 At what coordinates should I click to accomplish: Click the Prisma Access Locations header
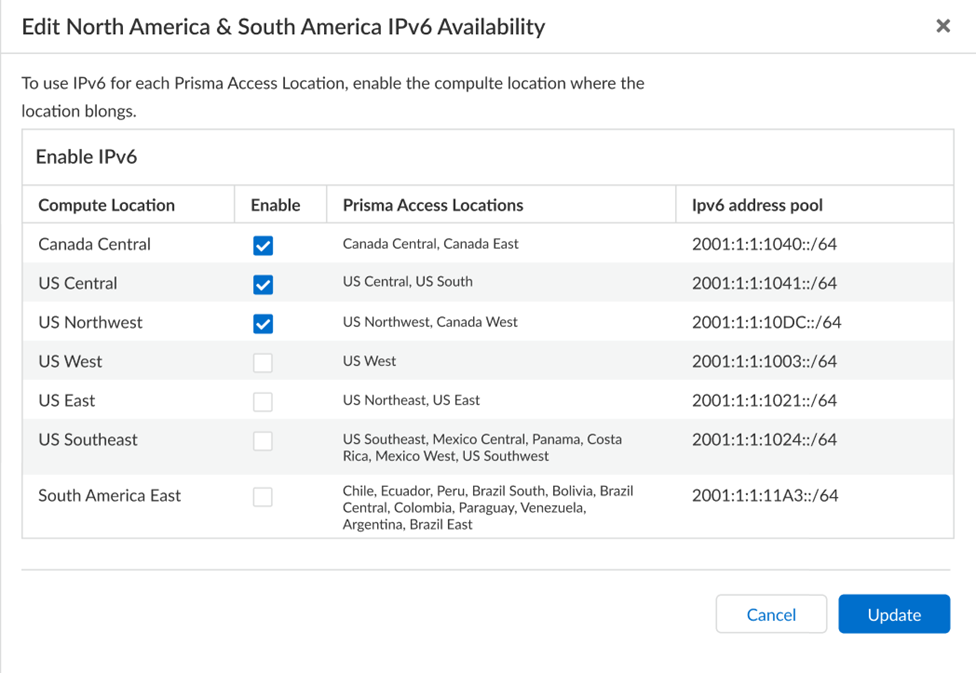pyautogui.click(x=433, y=205)
